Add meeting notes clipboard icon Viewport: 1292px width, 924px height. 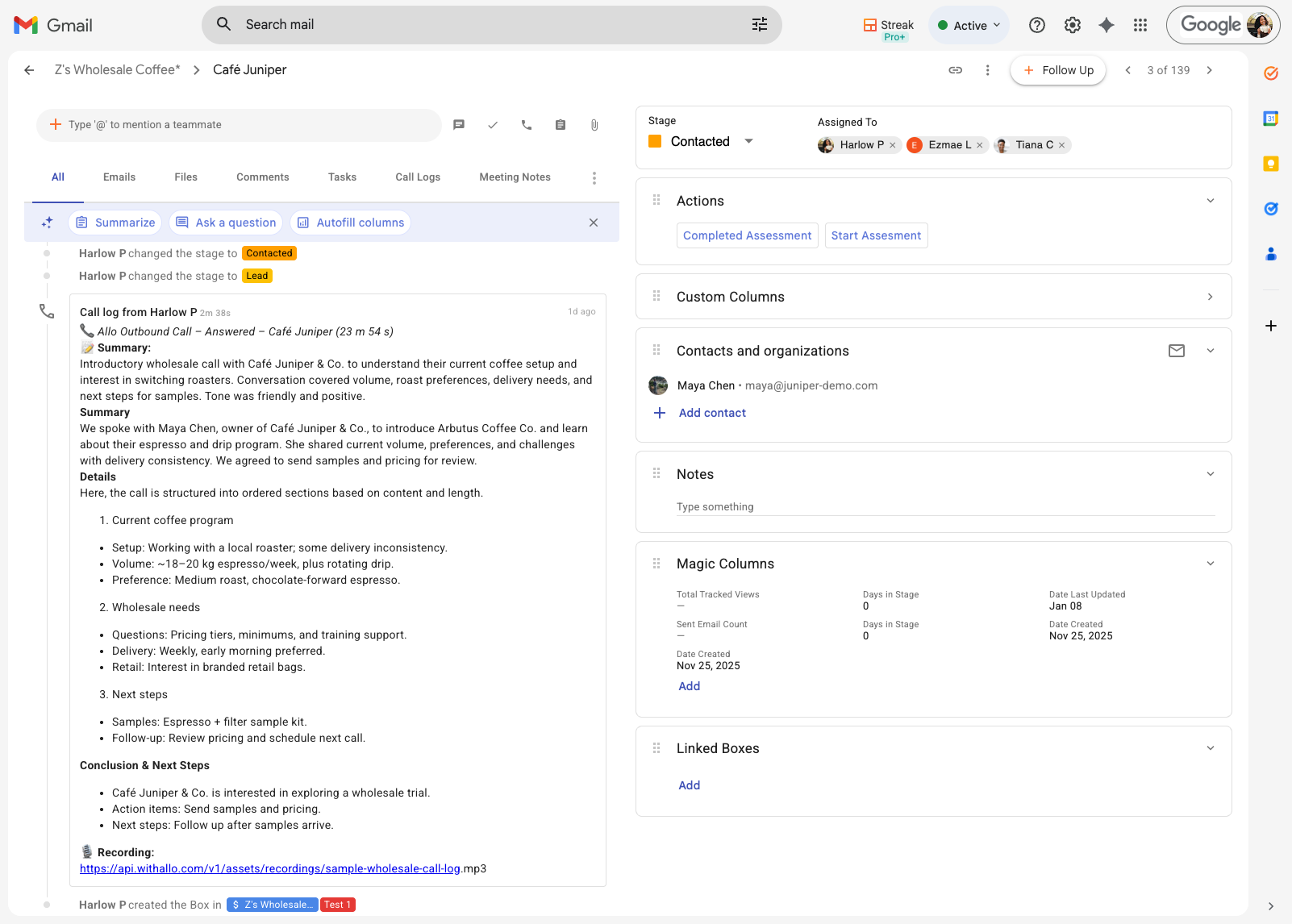click(561, 125)
